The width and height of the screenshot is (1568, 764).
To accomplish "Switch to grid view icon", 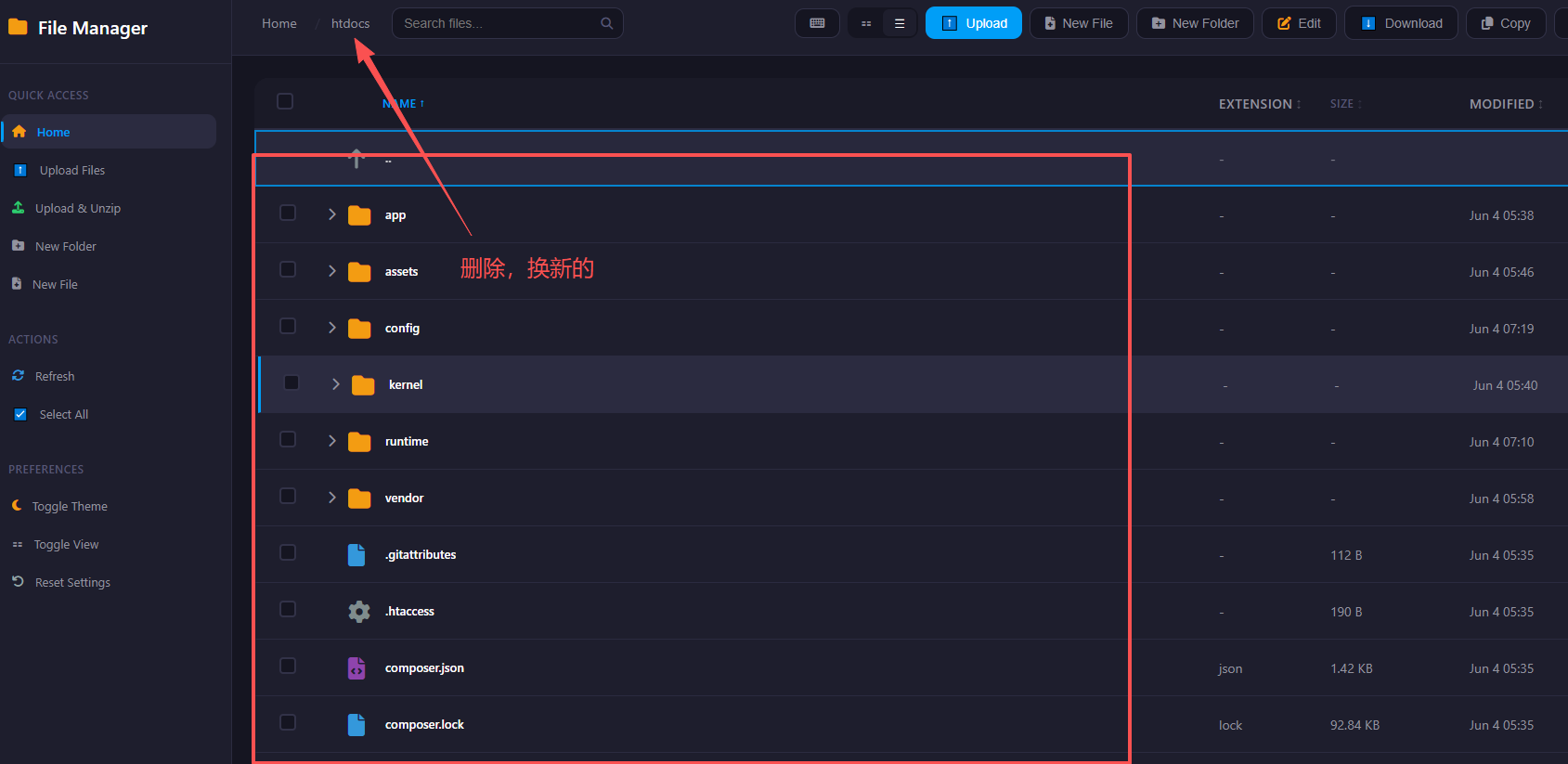I will coord(866,23).
